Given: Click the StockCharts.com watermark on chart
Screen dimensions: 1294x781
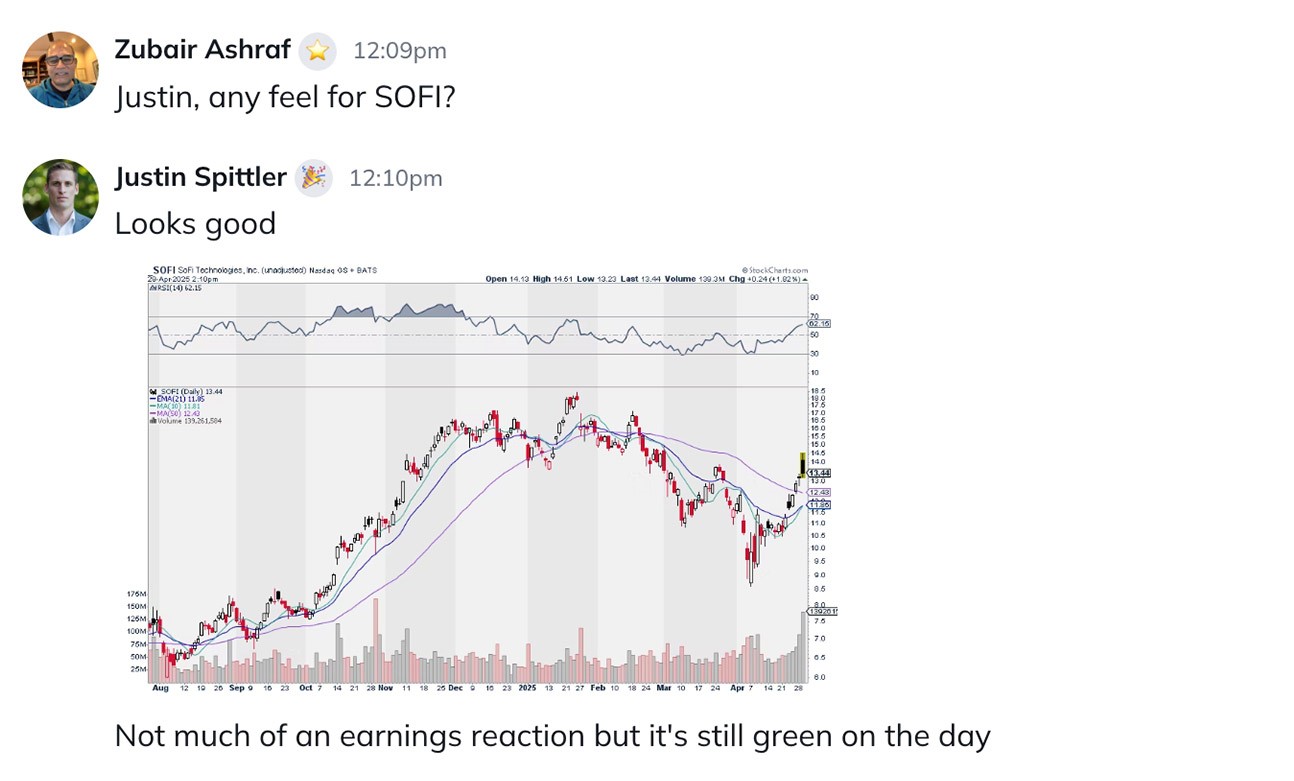Looking at the screenshot, I should click(x=774, y=270).
